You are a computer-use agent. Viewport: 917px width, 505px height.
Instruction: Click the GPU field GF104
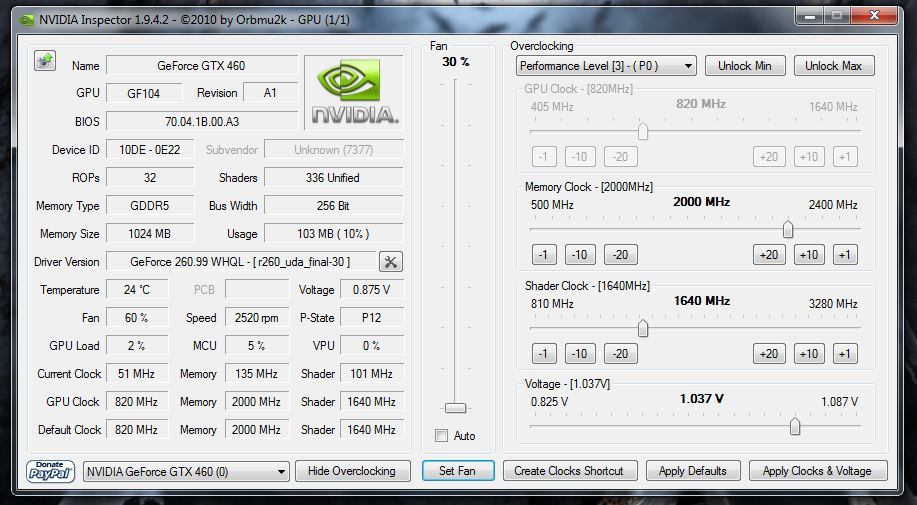[x=144, y=94]
